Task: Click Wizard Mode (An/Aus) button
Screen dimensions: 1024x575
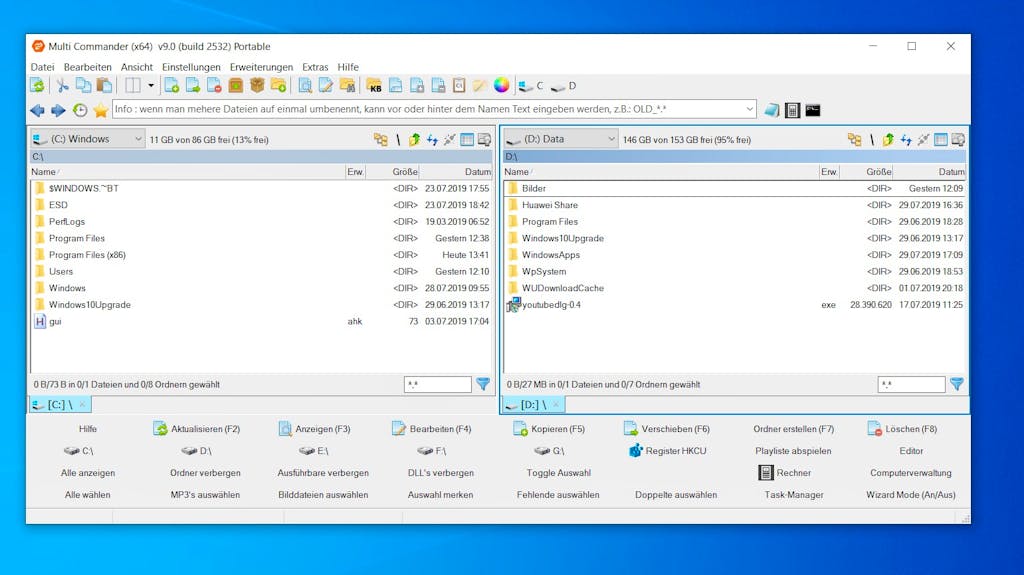Action: [x=910, y=495]
